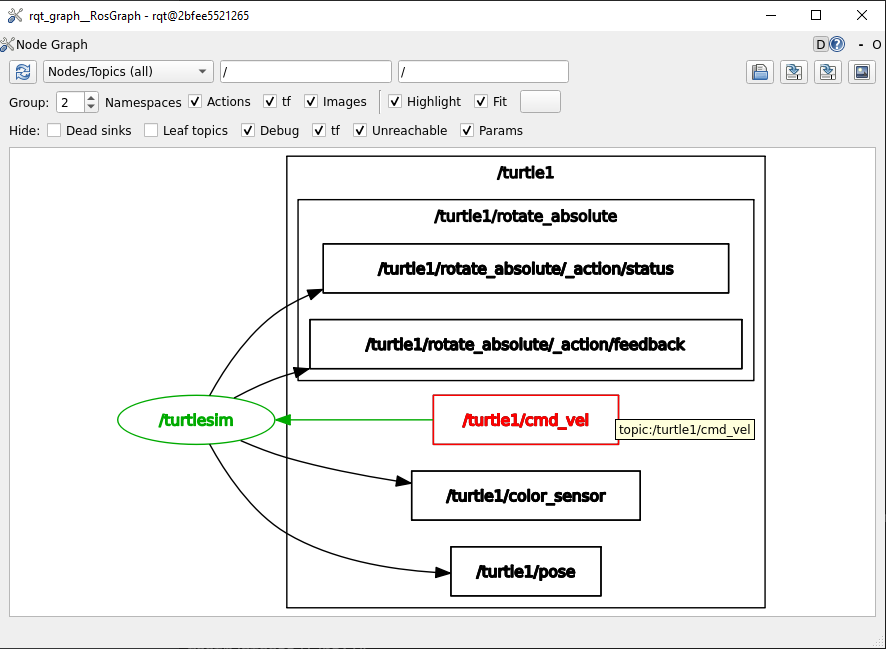
Task: Select the /turtle1/pose topic box
Action: (x=525, y=571)
